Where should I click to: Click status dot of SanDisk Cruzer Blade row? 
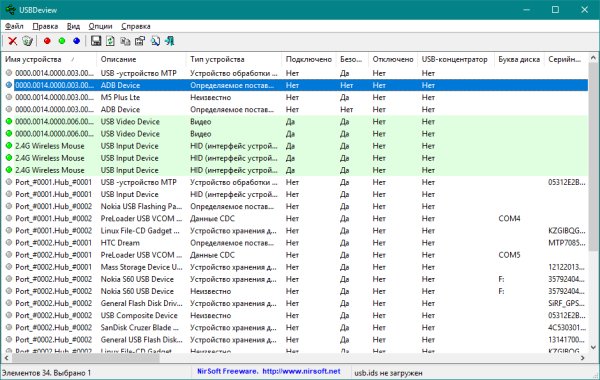tap(9, 328)
